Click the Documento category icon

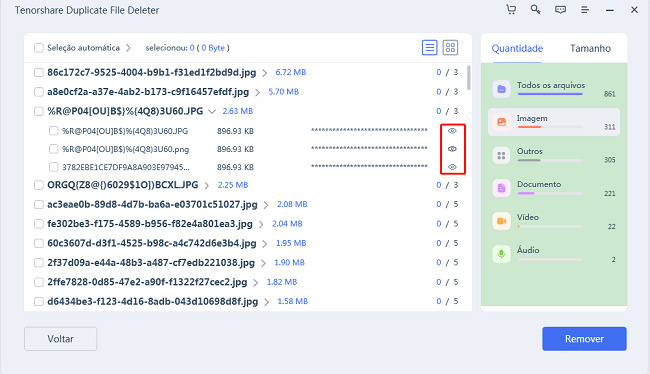(501, 188)
